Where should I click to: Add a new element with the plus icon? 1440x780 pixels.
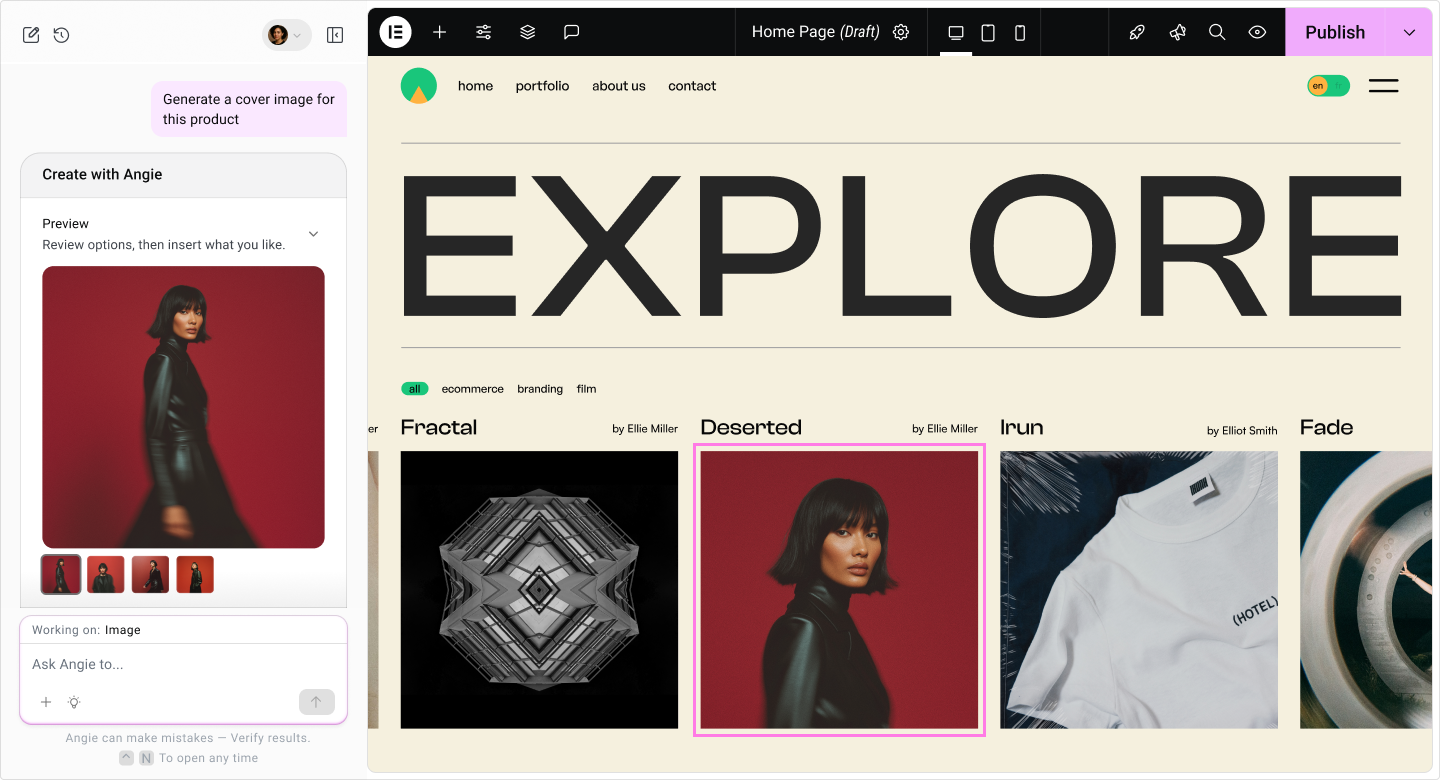(x=439, y=31)
